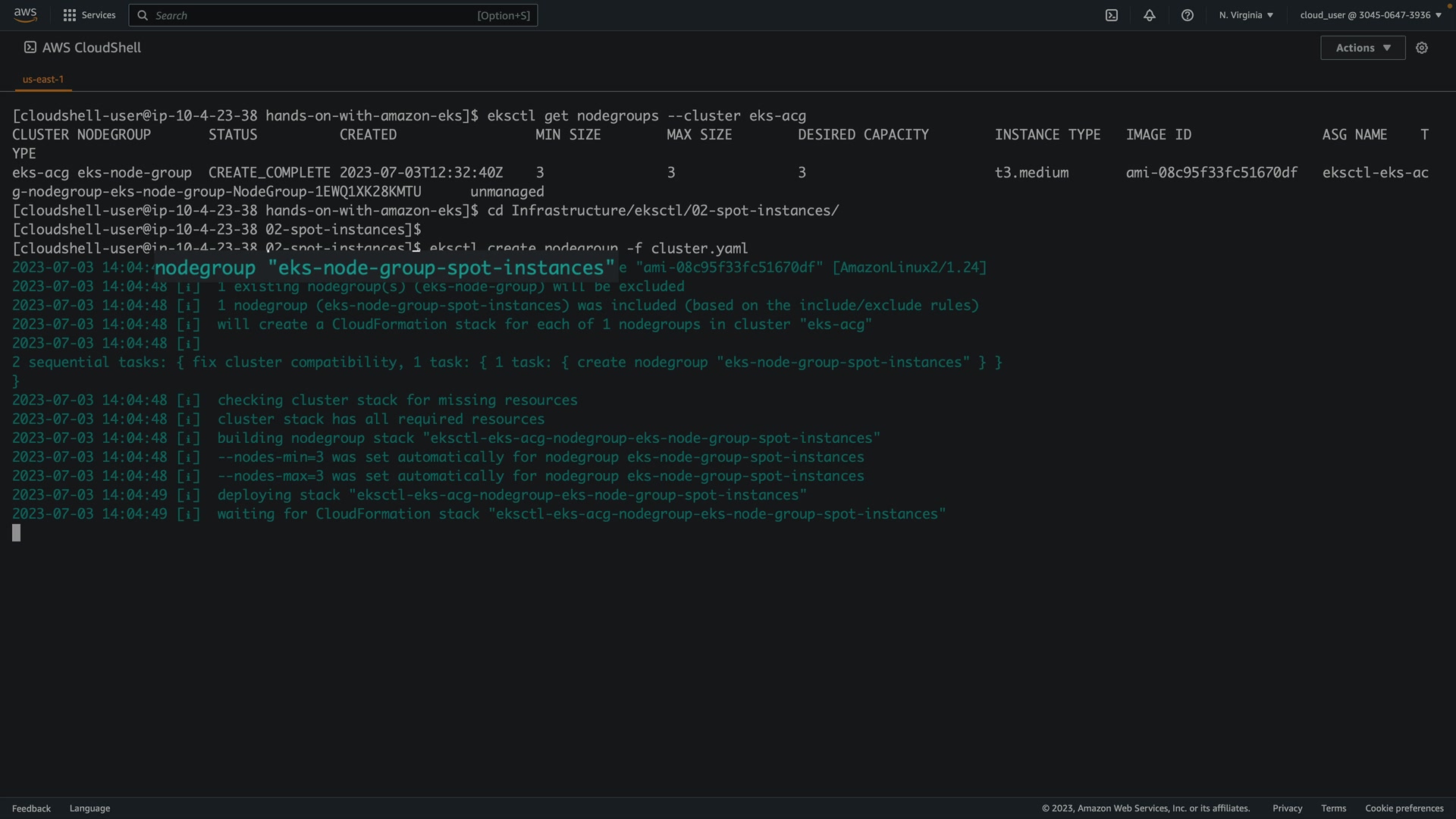
Task: Open the Services grid menu icon
Action: [70, 15]
